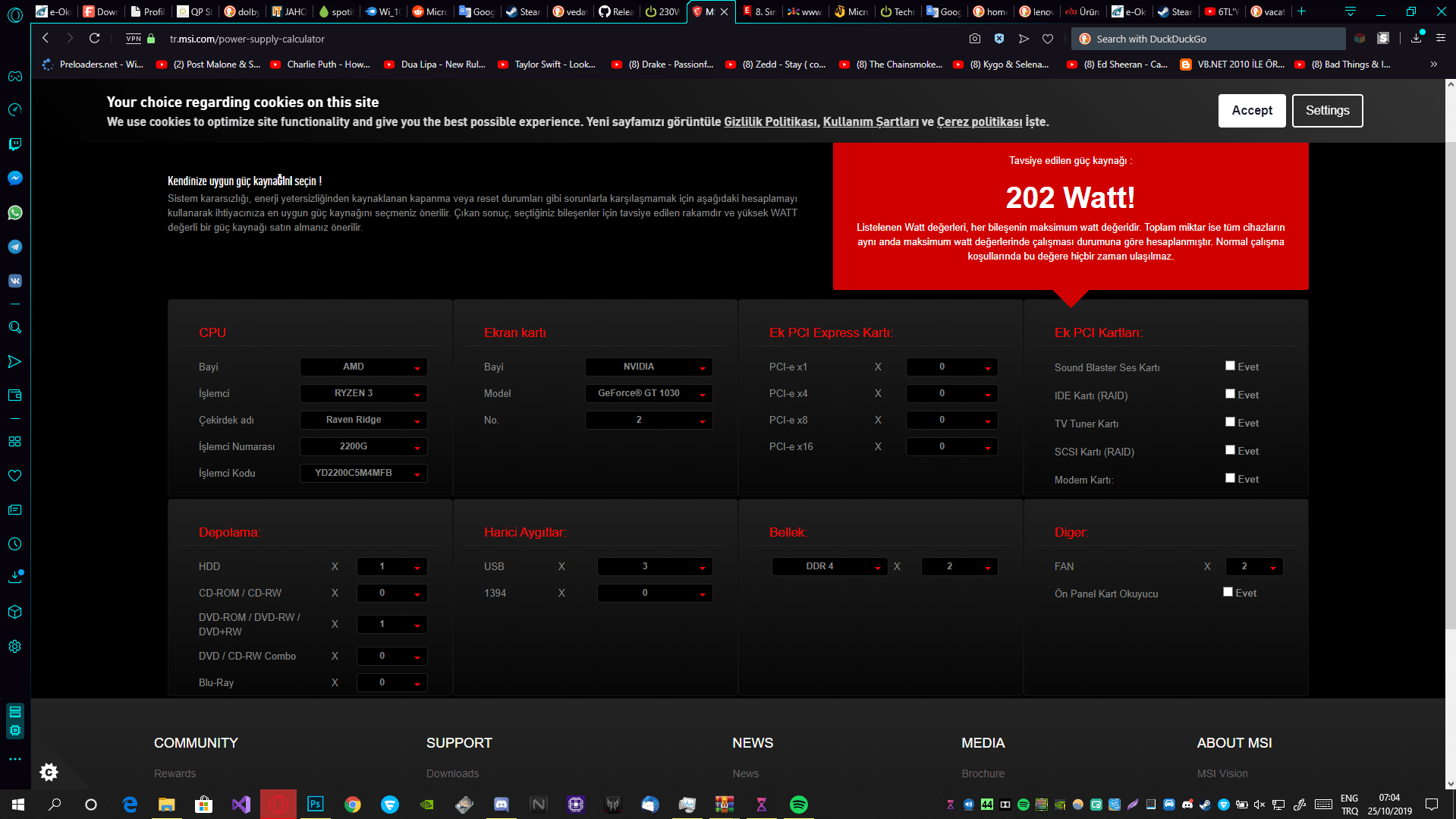Image resolution: width=1456 pixels, height=819 pixels.
Task: Open Easy Setup menu in toolbar
Action: pyautogui.click(x=1441, y=39)
